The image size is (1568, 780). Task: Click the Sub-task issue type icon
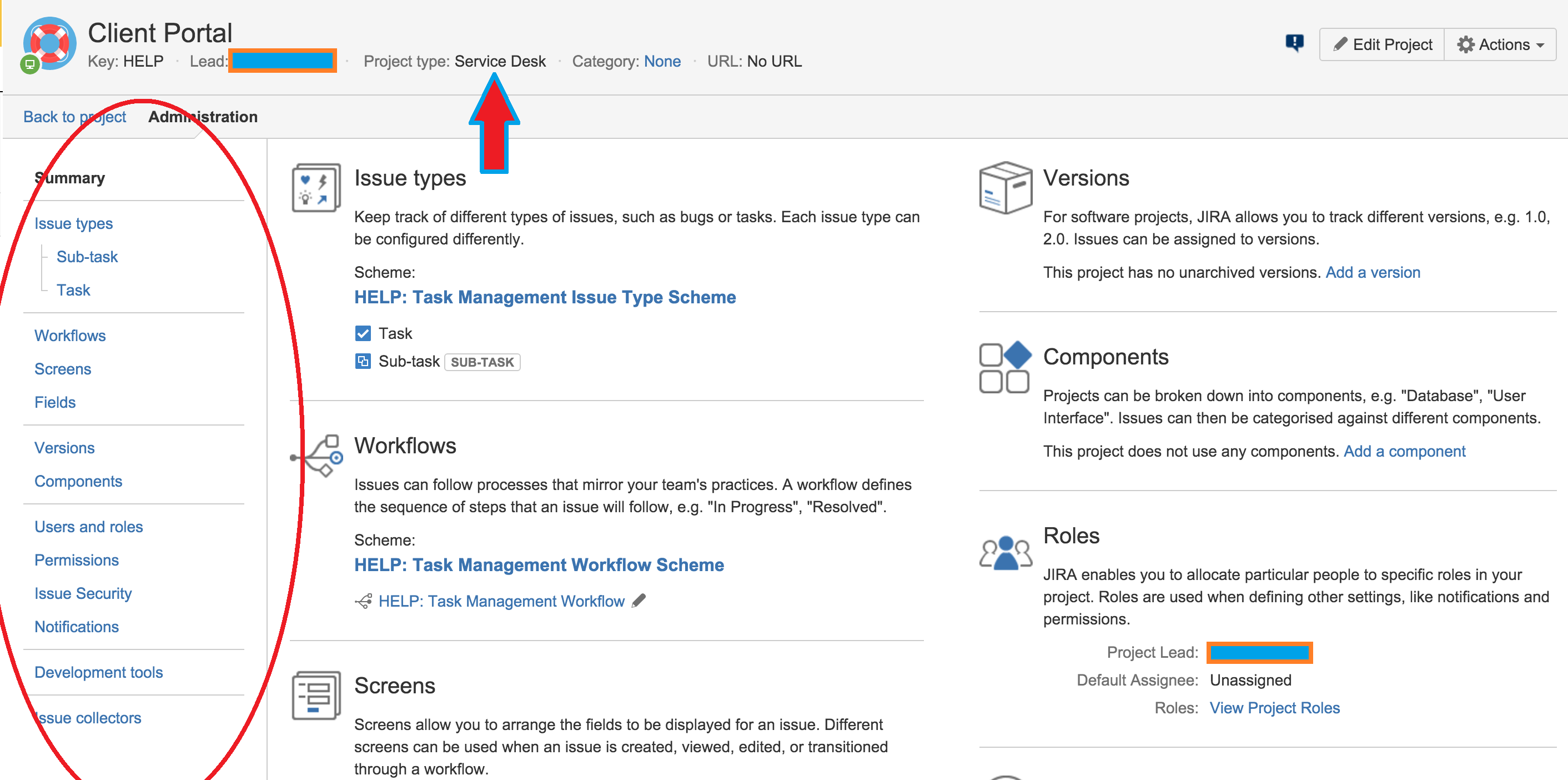(363, 361)
